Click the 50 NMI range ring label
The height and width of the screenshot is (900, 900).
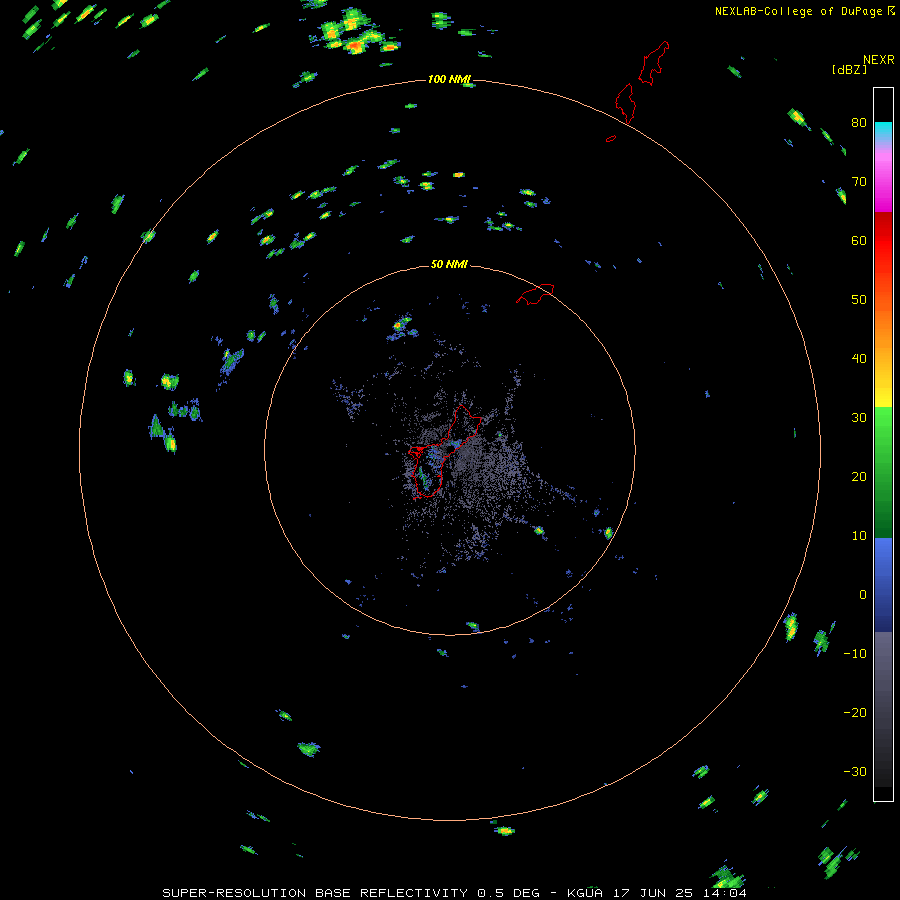point(449,264)
